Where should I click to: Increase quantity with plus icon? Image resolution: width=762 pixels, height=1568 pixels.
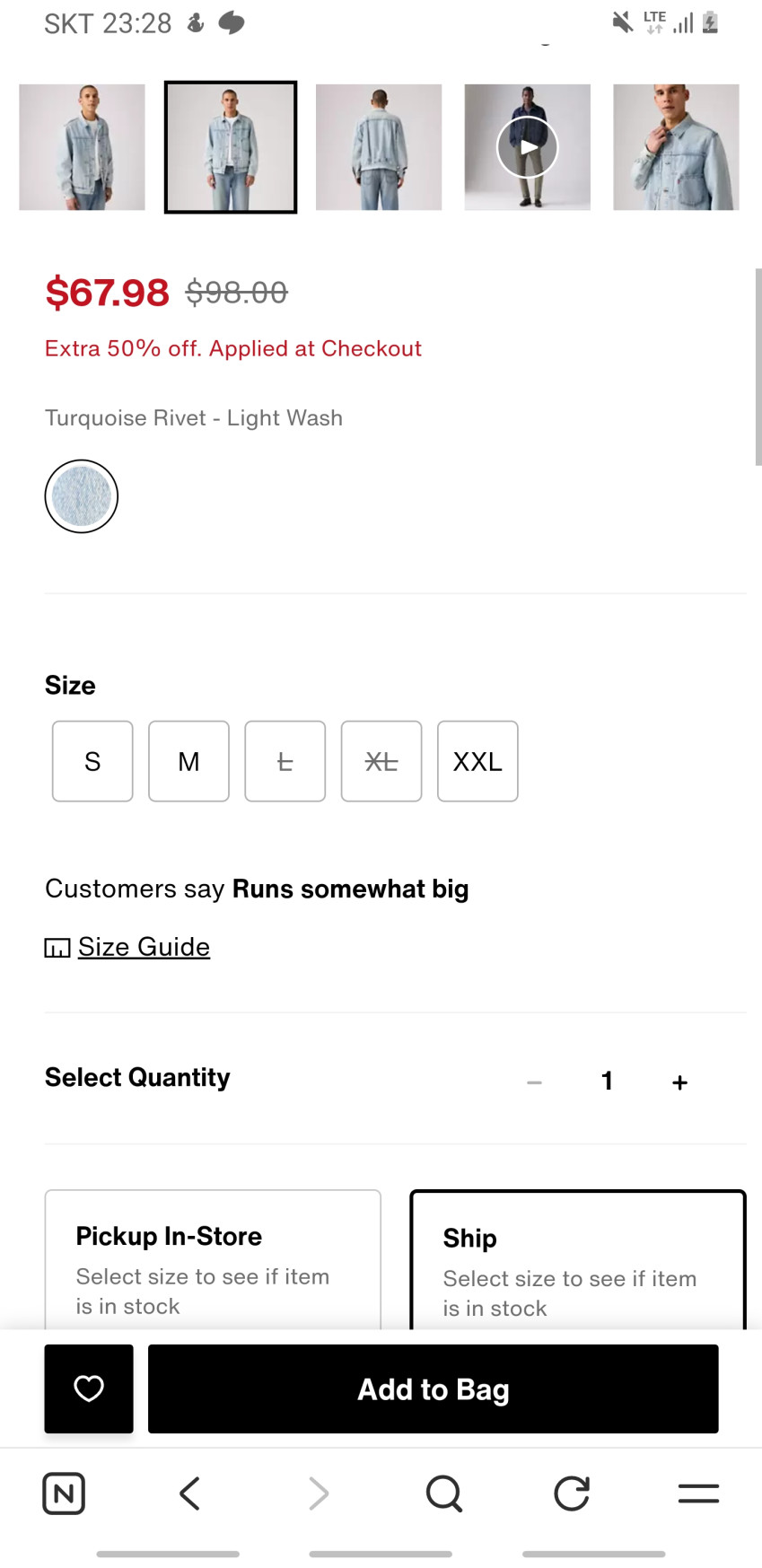pos(679,1082)
